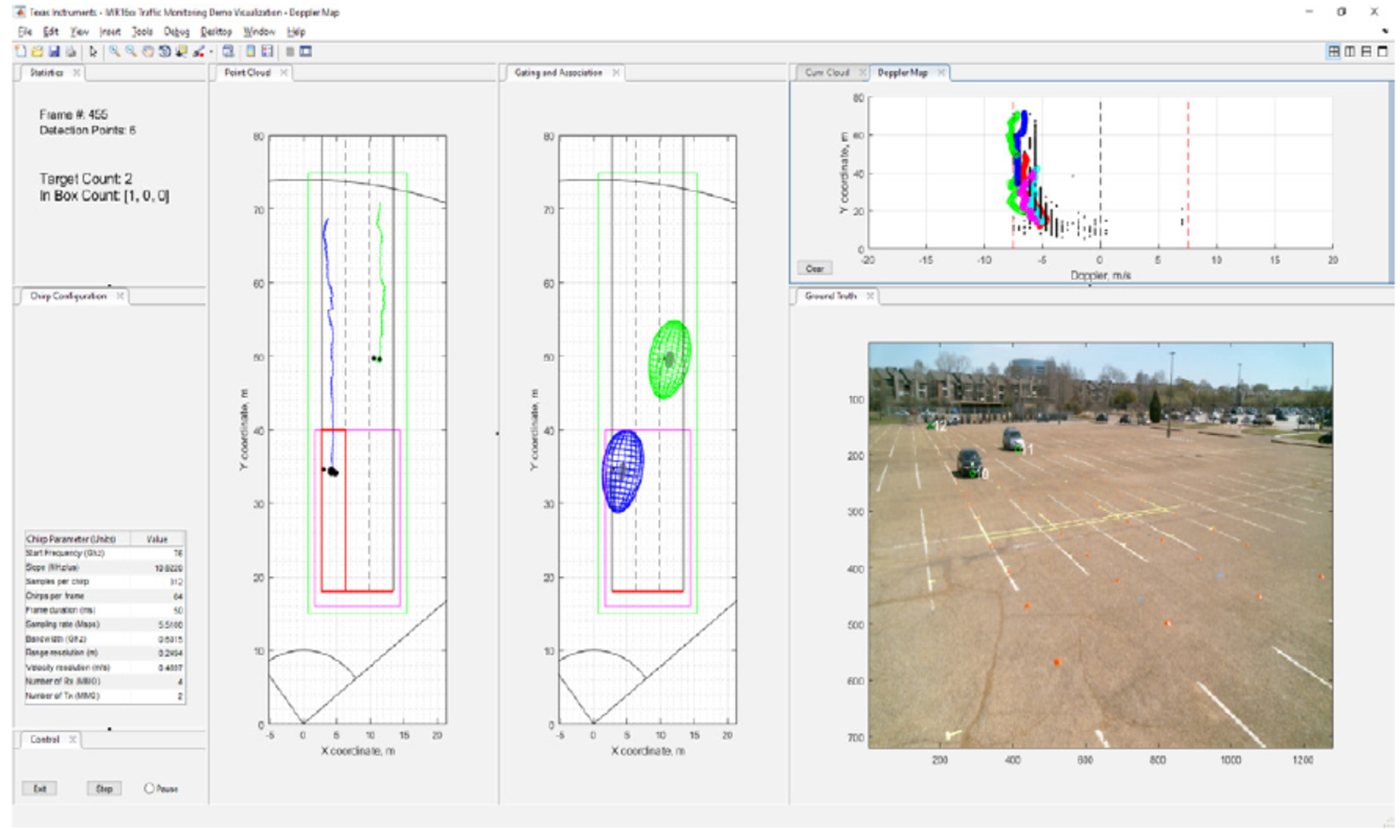Image resolution: width=1400 pixels, height=829 pixels.
Task: Click the Print Figure icon
Action: [70, 51]
